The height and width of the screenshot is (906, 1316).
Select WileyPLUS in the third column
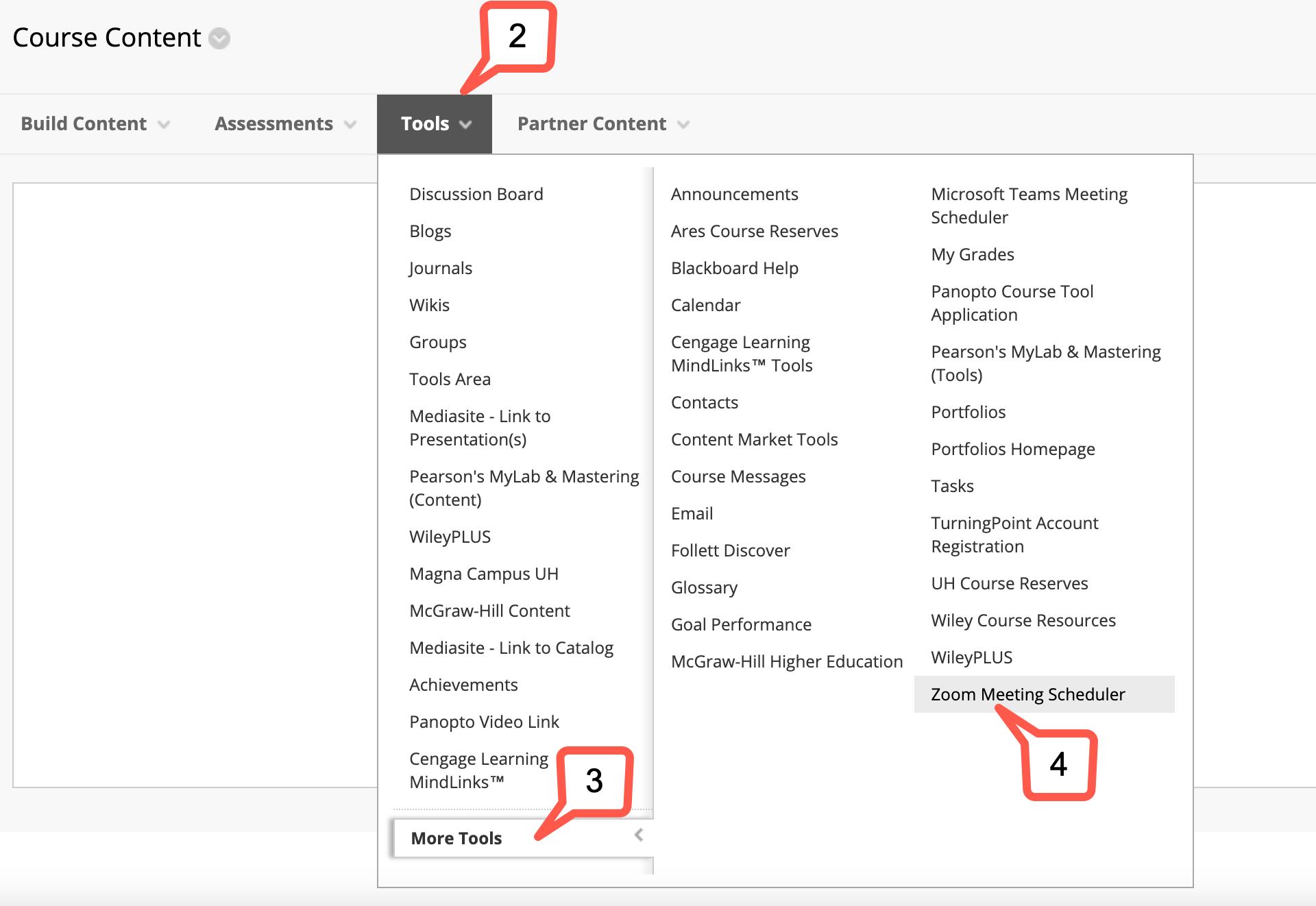[x=972, y=657]
